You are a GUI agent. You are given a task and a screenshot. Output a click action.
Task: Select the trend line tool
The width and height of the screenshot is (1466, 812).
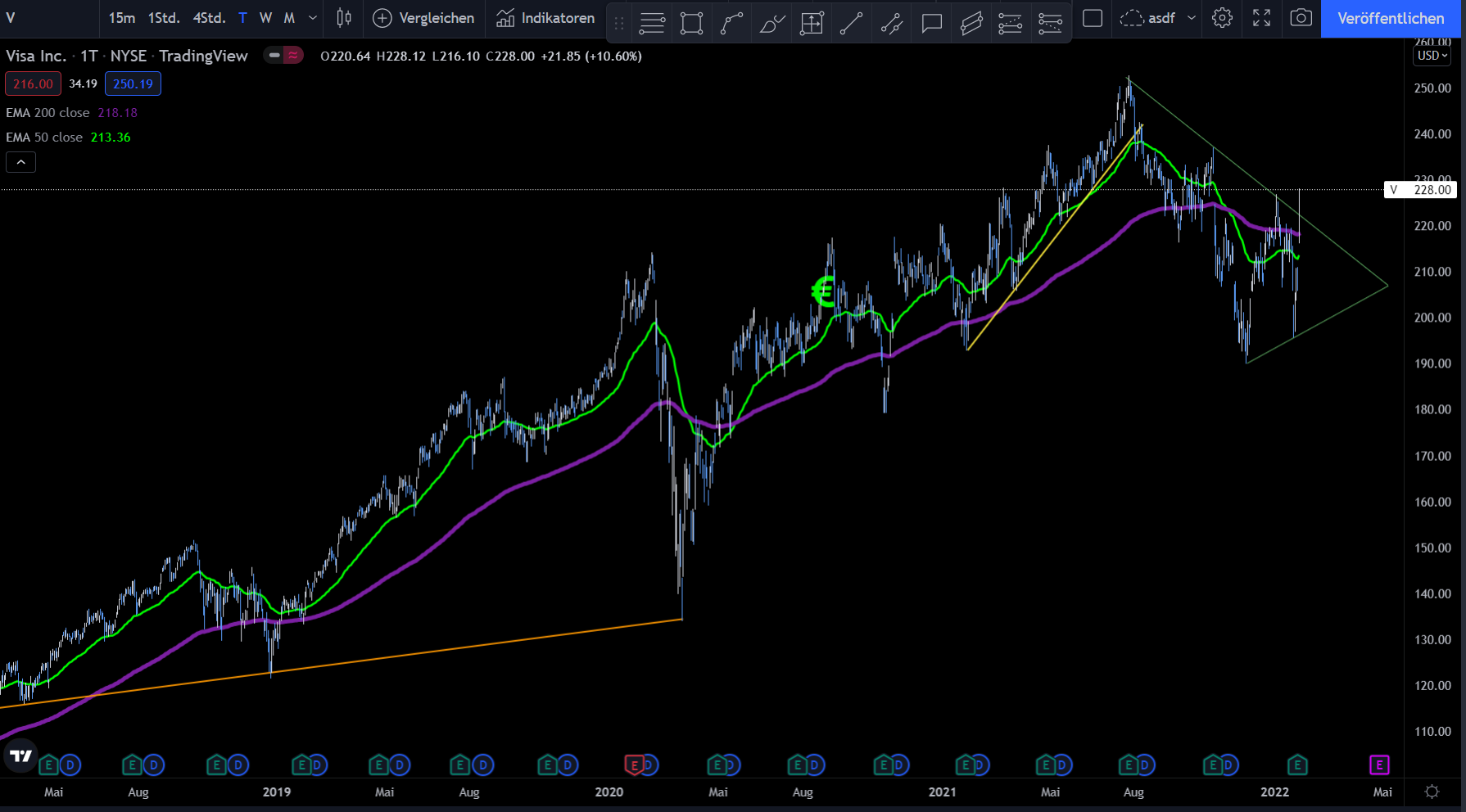(851, 23)
